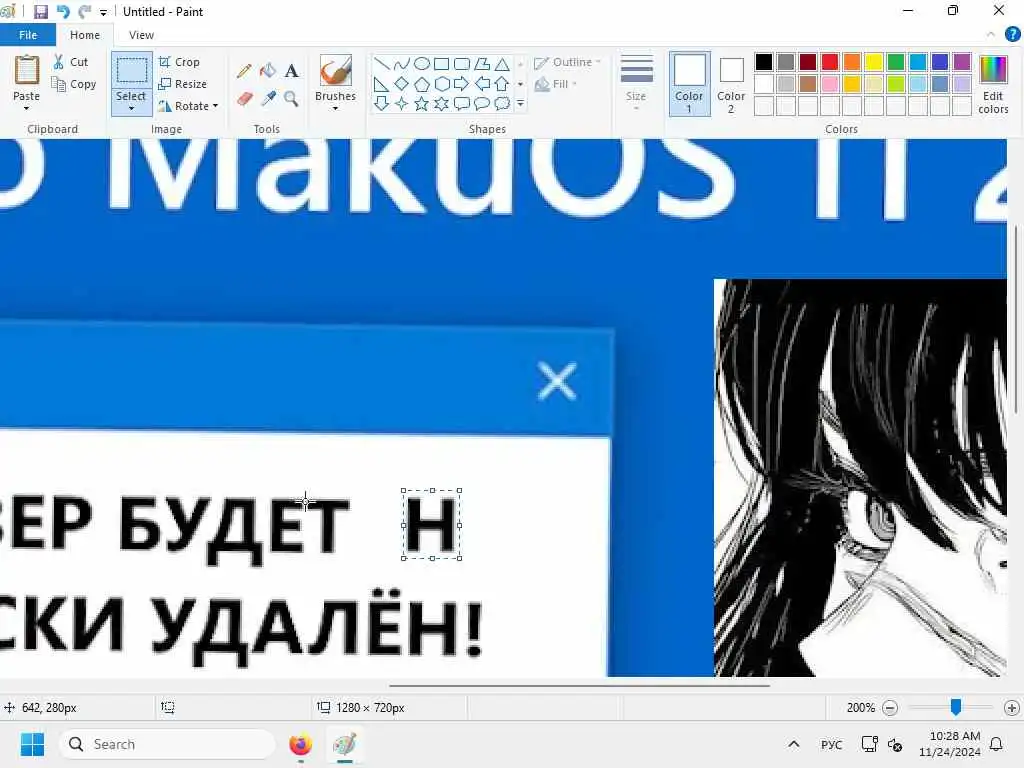Open Customize Quick Access Toolbar arrow
This screenshot has height=768, width=1024.
pyautogui.click(x=103, y=12)
